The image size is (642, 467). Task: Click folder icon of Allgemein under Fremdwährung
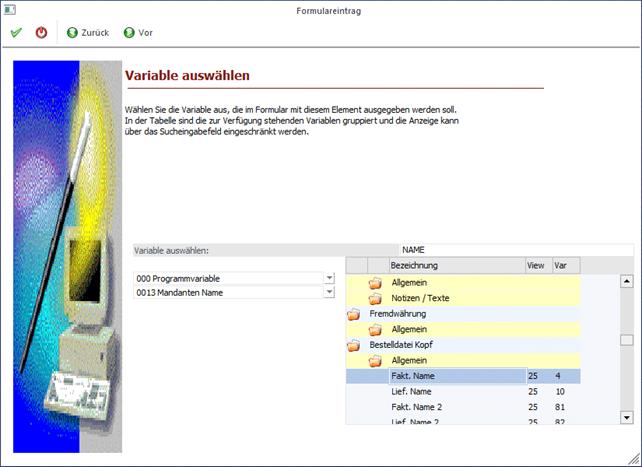tap(375, 329)
